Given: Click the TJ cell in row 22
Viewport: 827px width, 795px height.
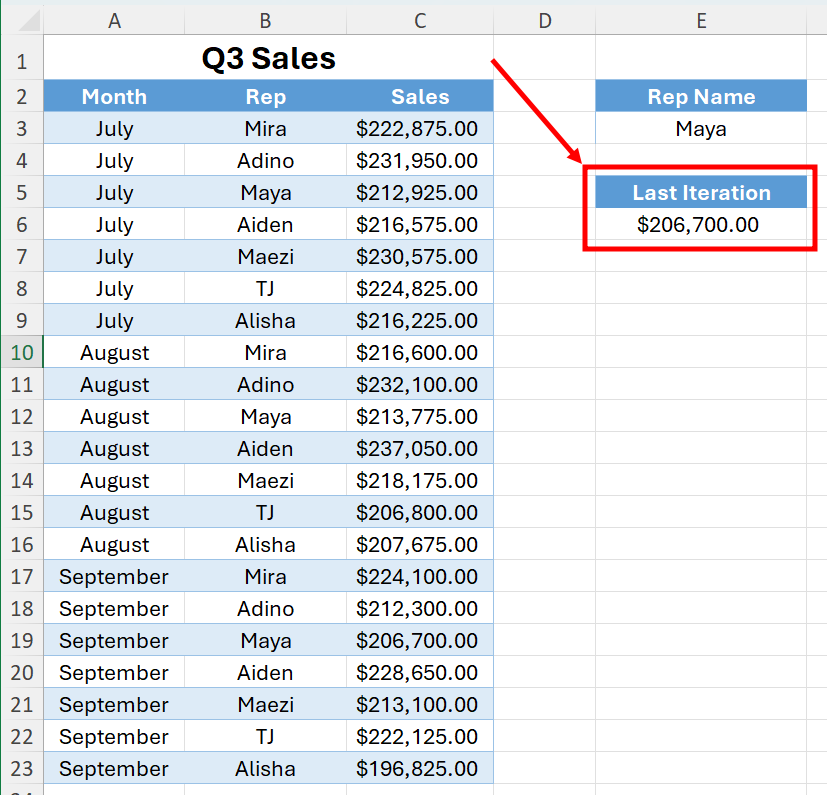Looking at the screenshot, I should coord(265,736).
